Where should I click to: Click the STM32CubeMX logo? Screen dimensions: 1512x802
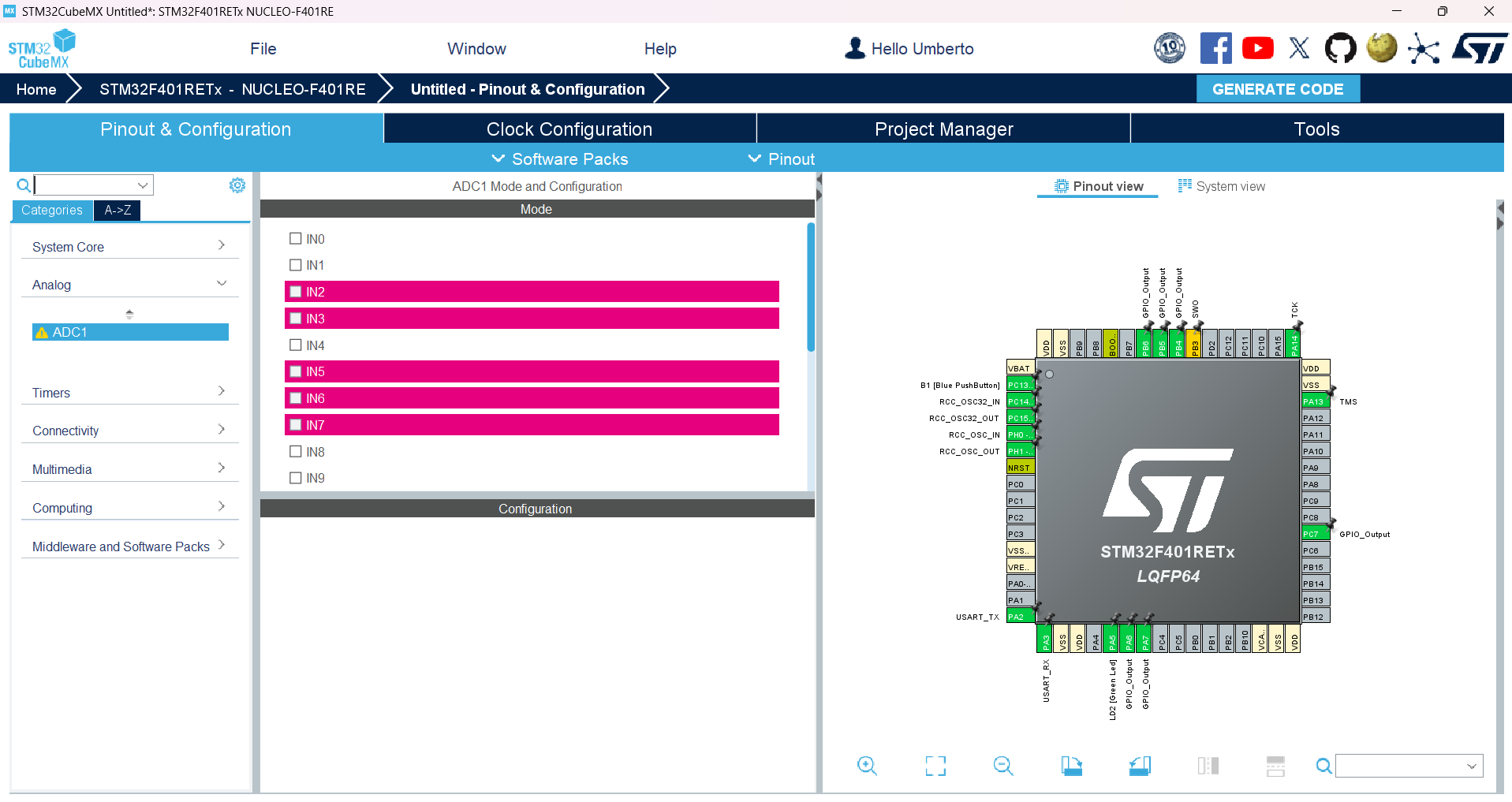coord(42,49)
